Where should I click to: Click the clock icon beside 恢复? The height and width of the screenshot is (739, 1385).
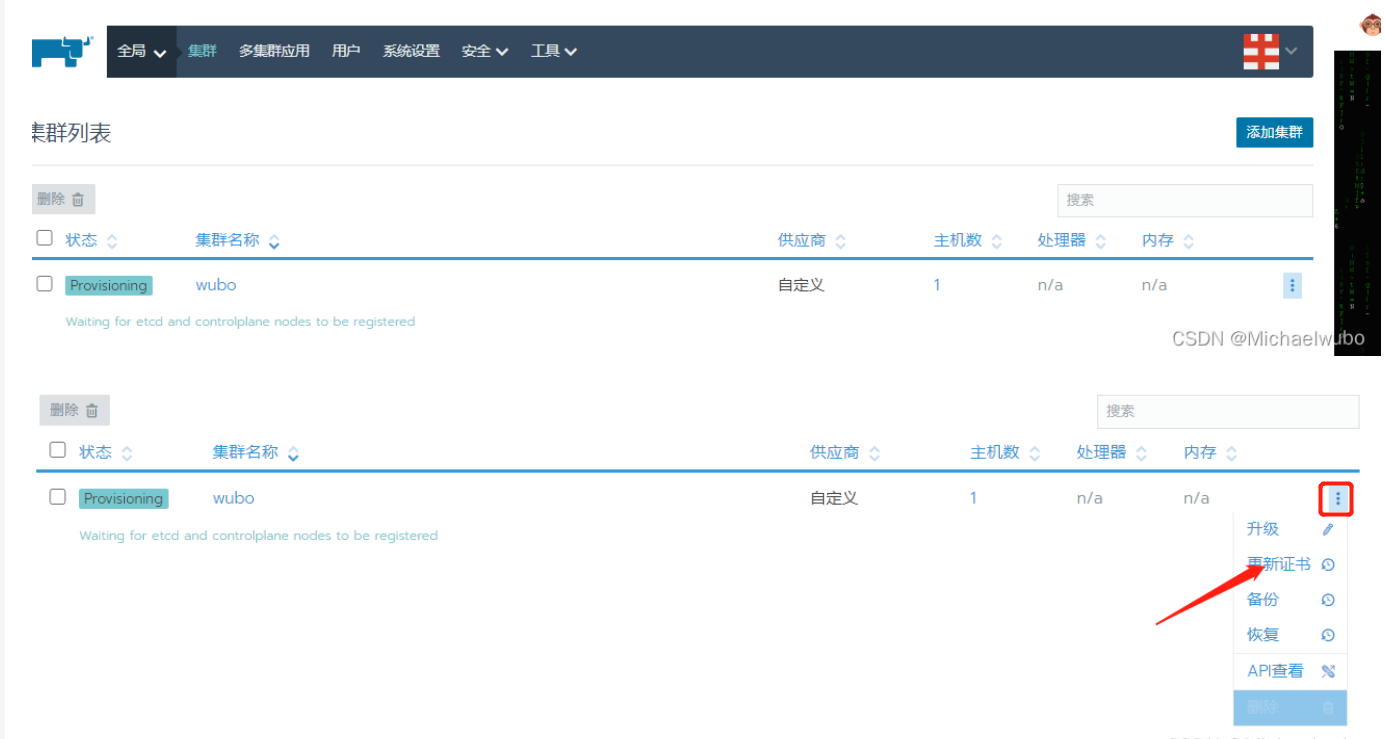[1328, 635]
